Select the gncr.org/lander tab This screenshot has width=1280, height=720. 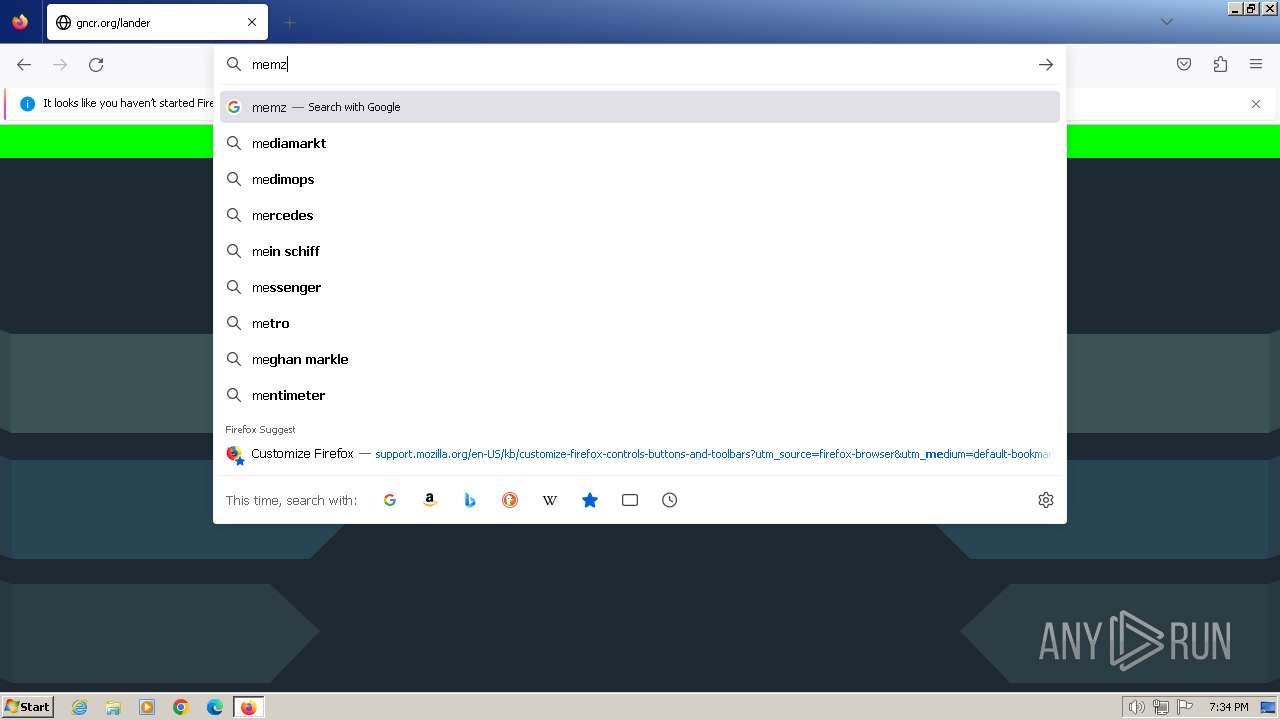tap(157, 22)
